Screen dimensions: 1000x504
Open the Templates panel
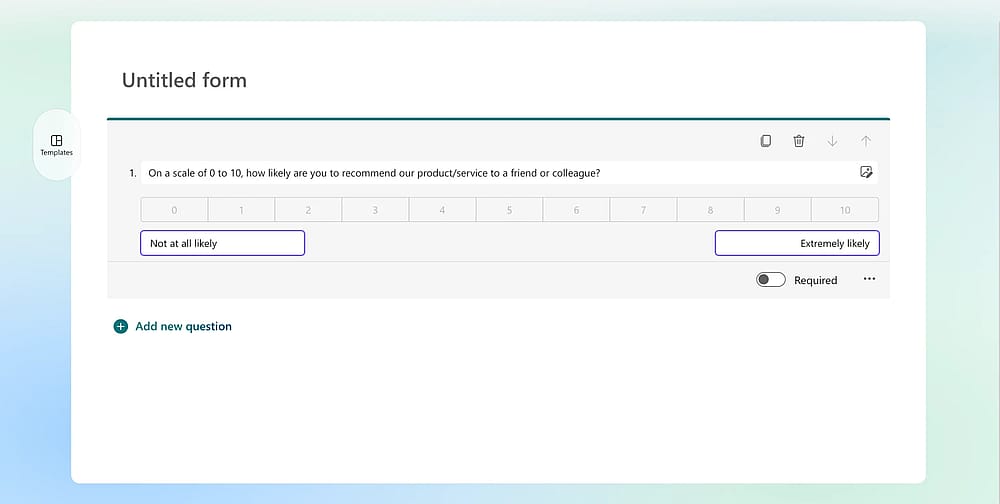pyautogui.click(x=57, y=145)
